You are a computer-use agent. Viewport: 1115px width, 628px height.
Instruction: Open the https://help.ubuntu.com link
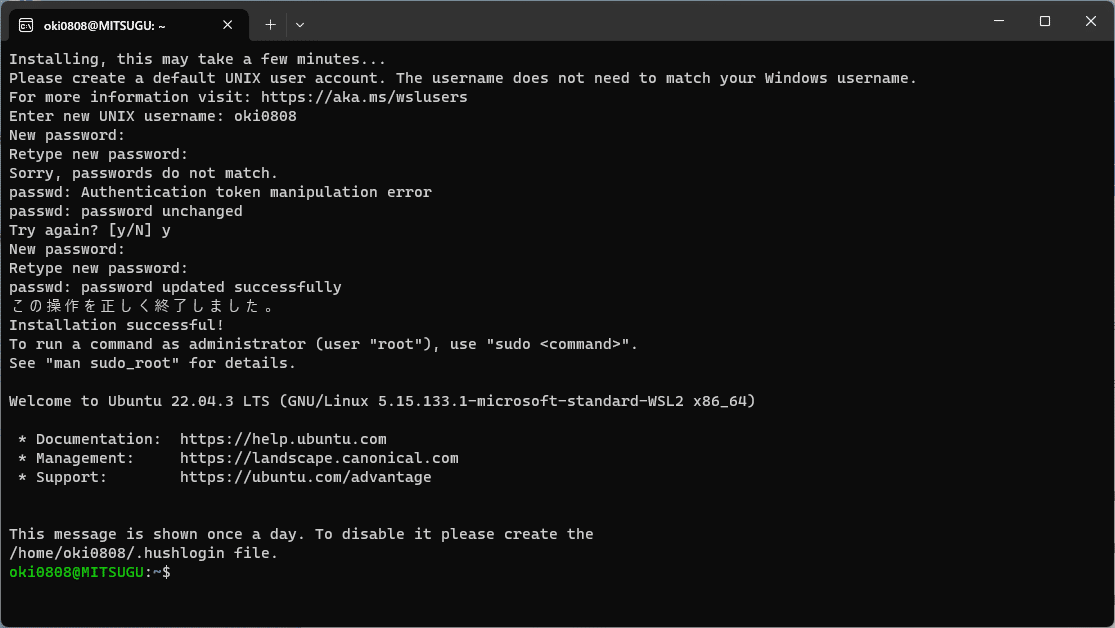pyautogui.click(x=283, y=440)
